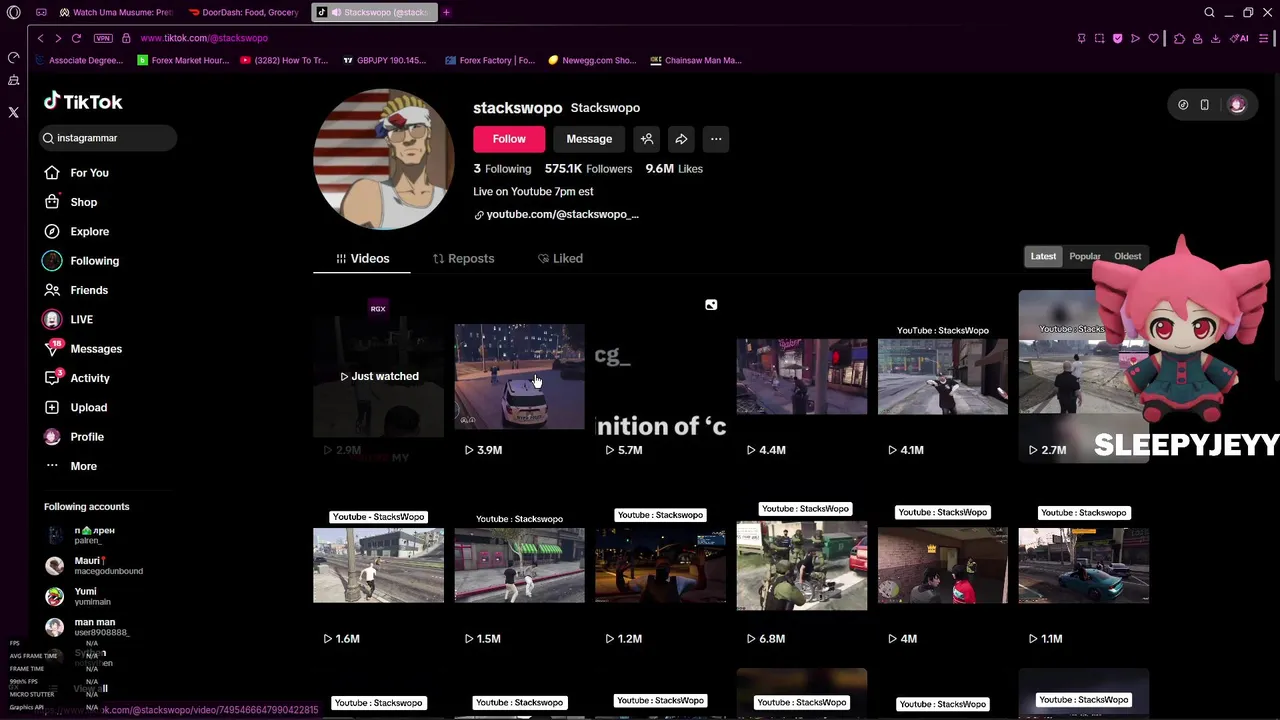Sort videos by Latest

coord(1043,256)
